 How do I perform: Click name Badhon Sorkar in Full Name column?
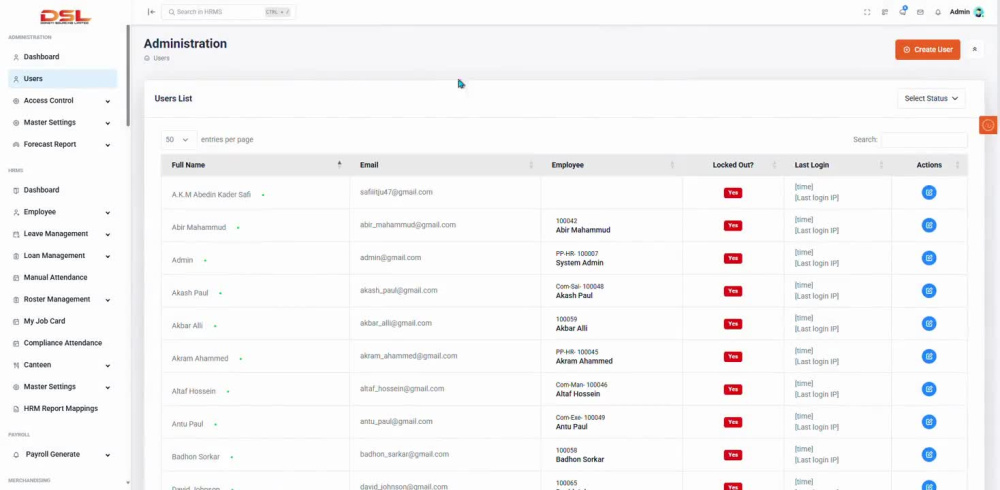coord(195,457)
